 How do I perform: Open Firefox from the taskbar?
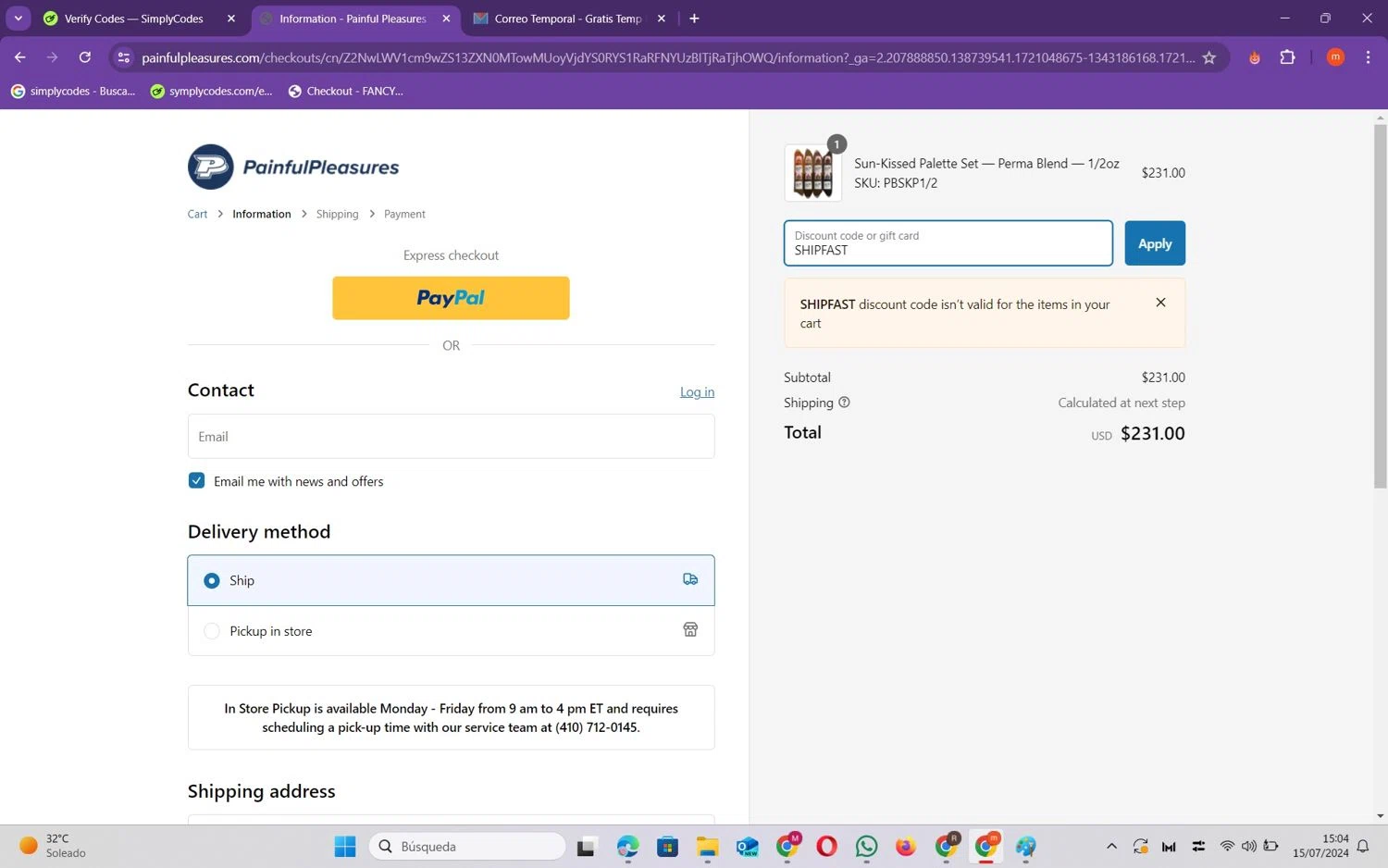tap(906, 847)
